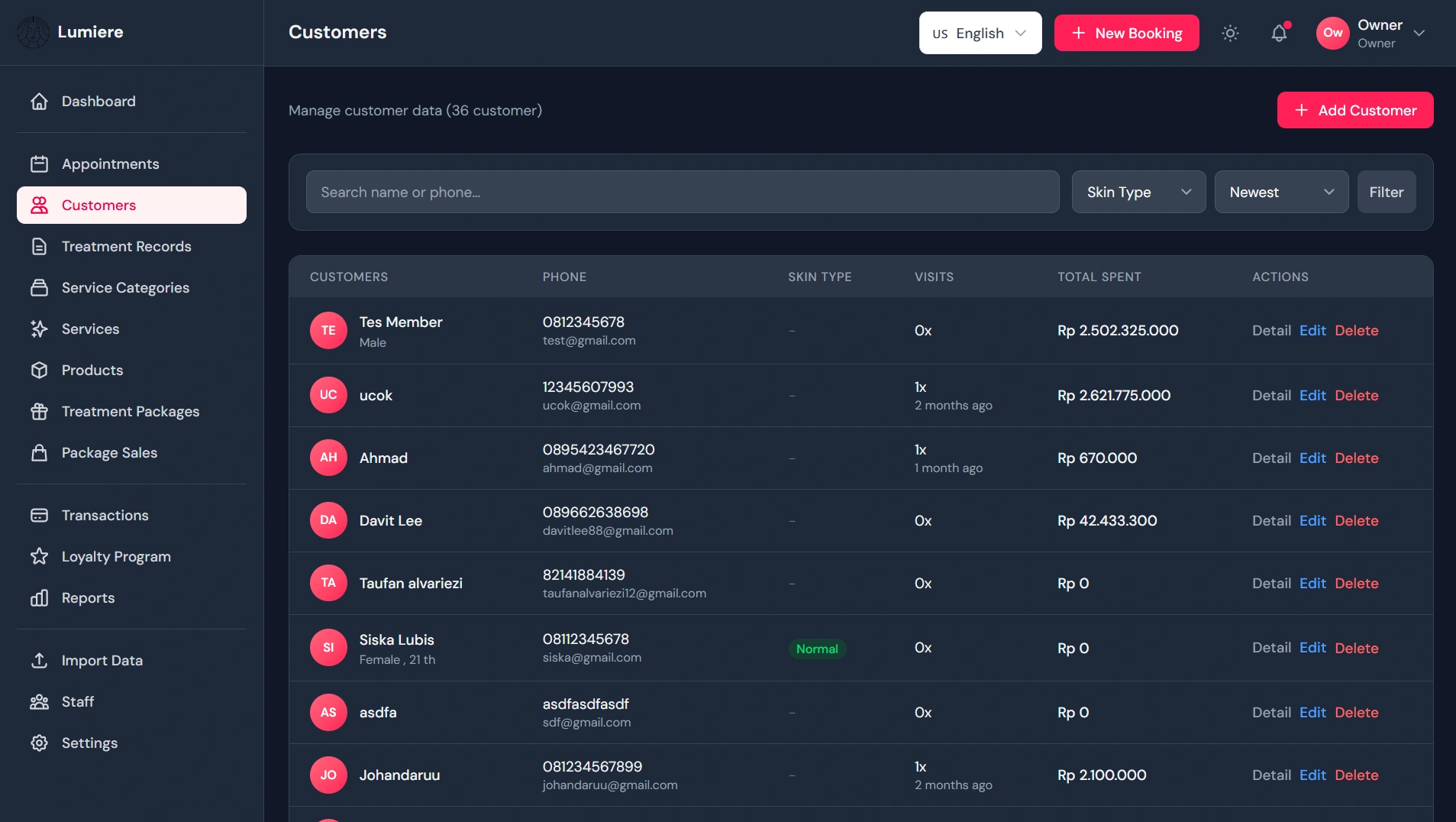This screenshot has width=1456, height=822.
Task: Click the search name or phone field
Action: pos(683,193)
